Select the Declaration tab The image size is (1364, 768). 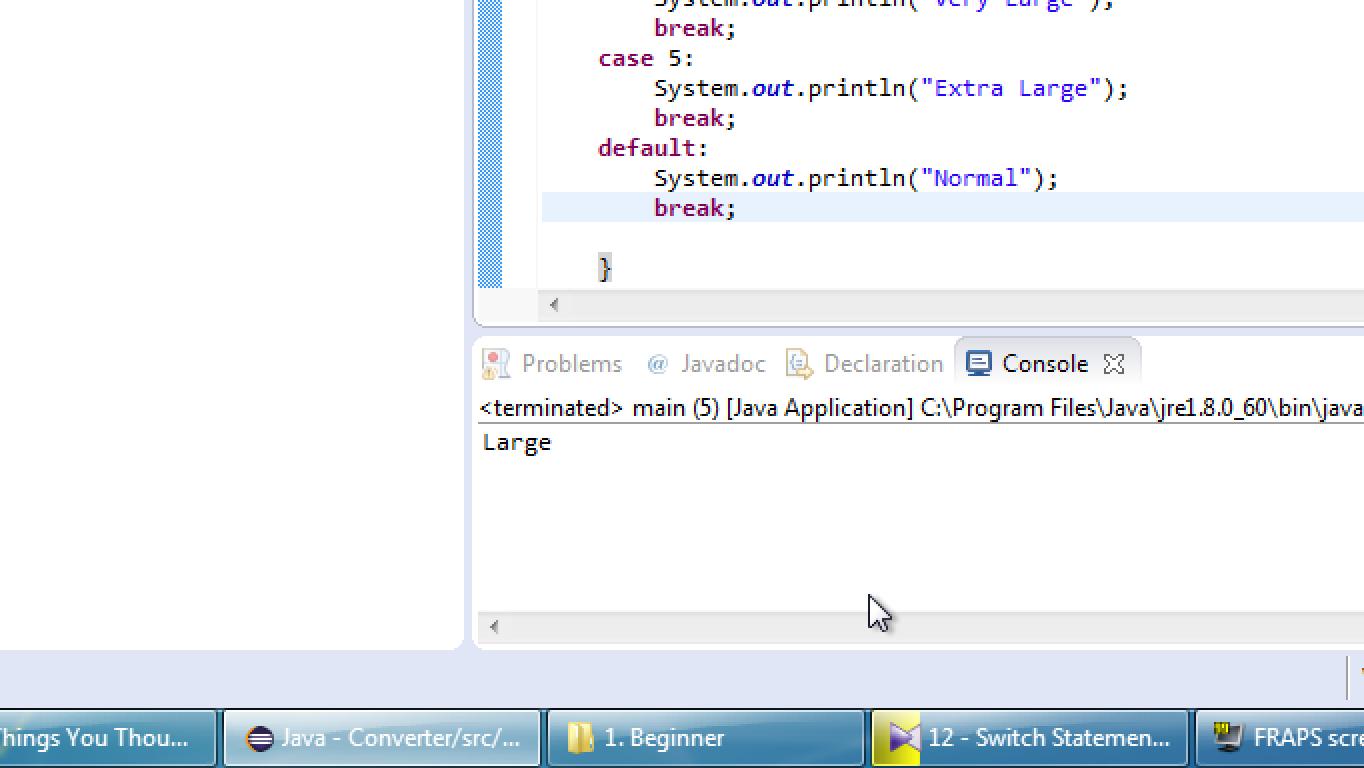click(x=882, y=363)
